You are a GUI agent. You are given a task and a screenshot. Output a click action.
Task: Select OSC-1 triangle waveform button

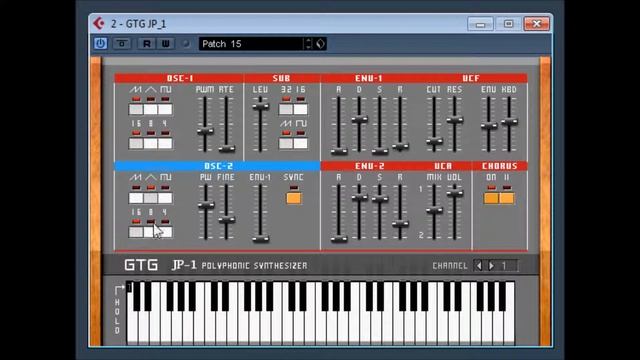(151, 109)
